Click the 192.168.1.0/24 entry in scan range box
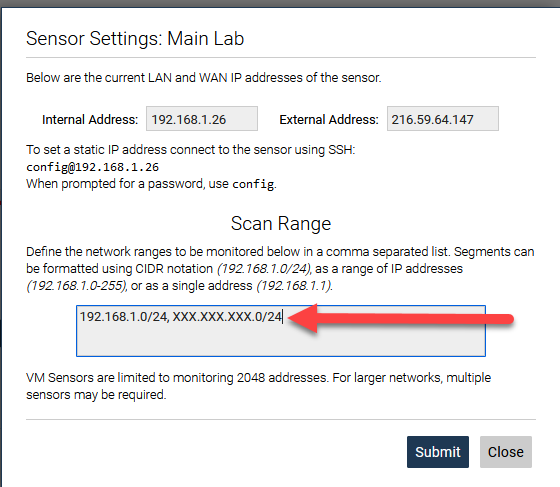The height and width of the screenshot is (487, 560). (124, 317)
